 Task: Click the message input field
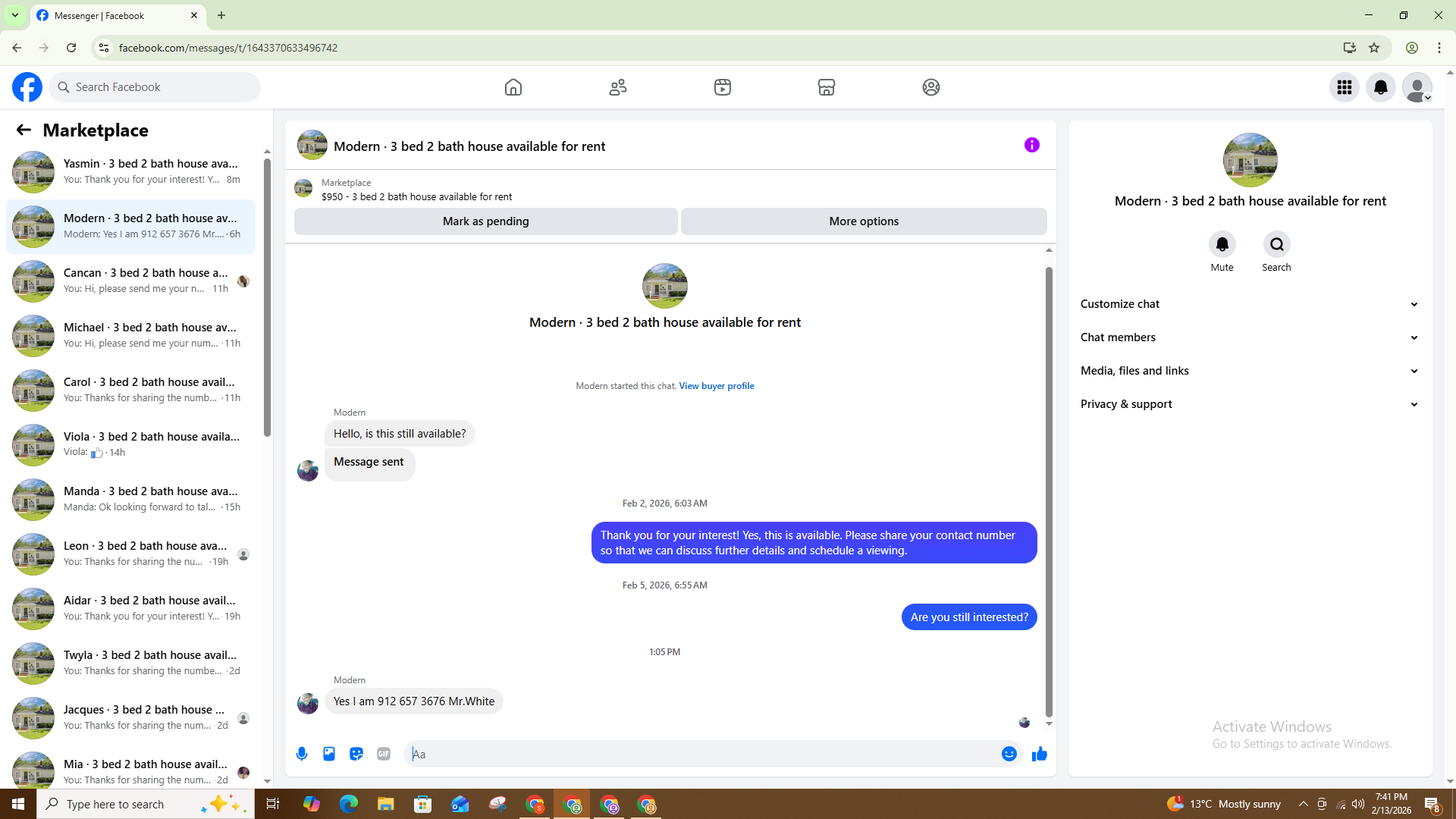[x=705, y=754]
